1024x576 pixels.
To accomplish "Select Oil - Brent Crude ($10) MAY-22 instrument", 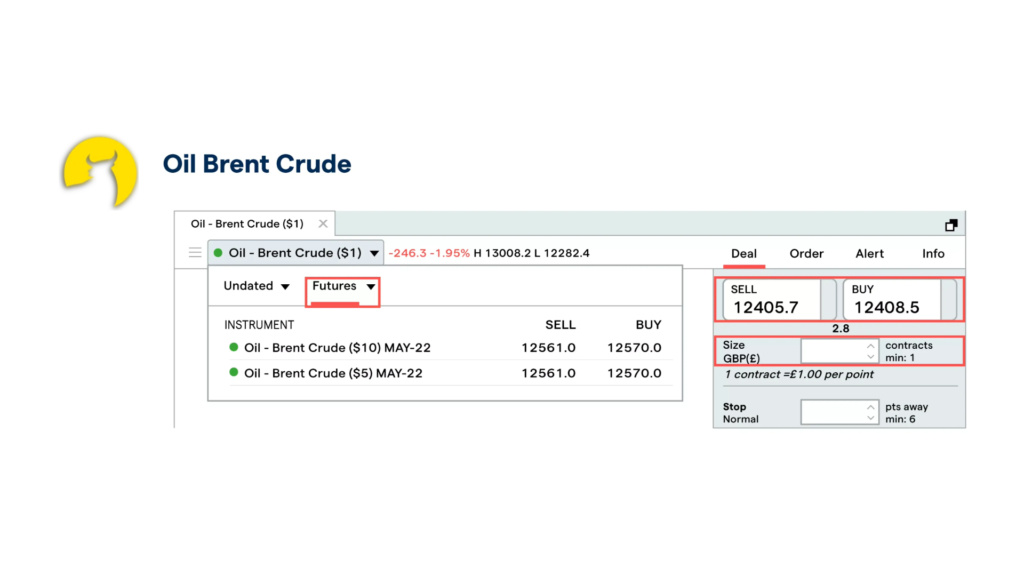I will (337, 348).
